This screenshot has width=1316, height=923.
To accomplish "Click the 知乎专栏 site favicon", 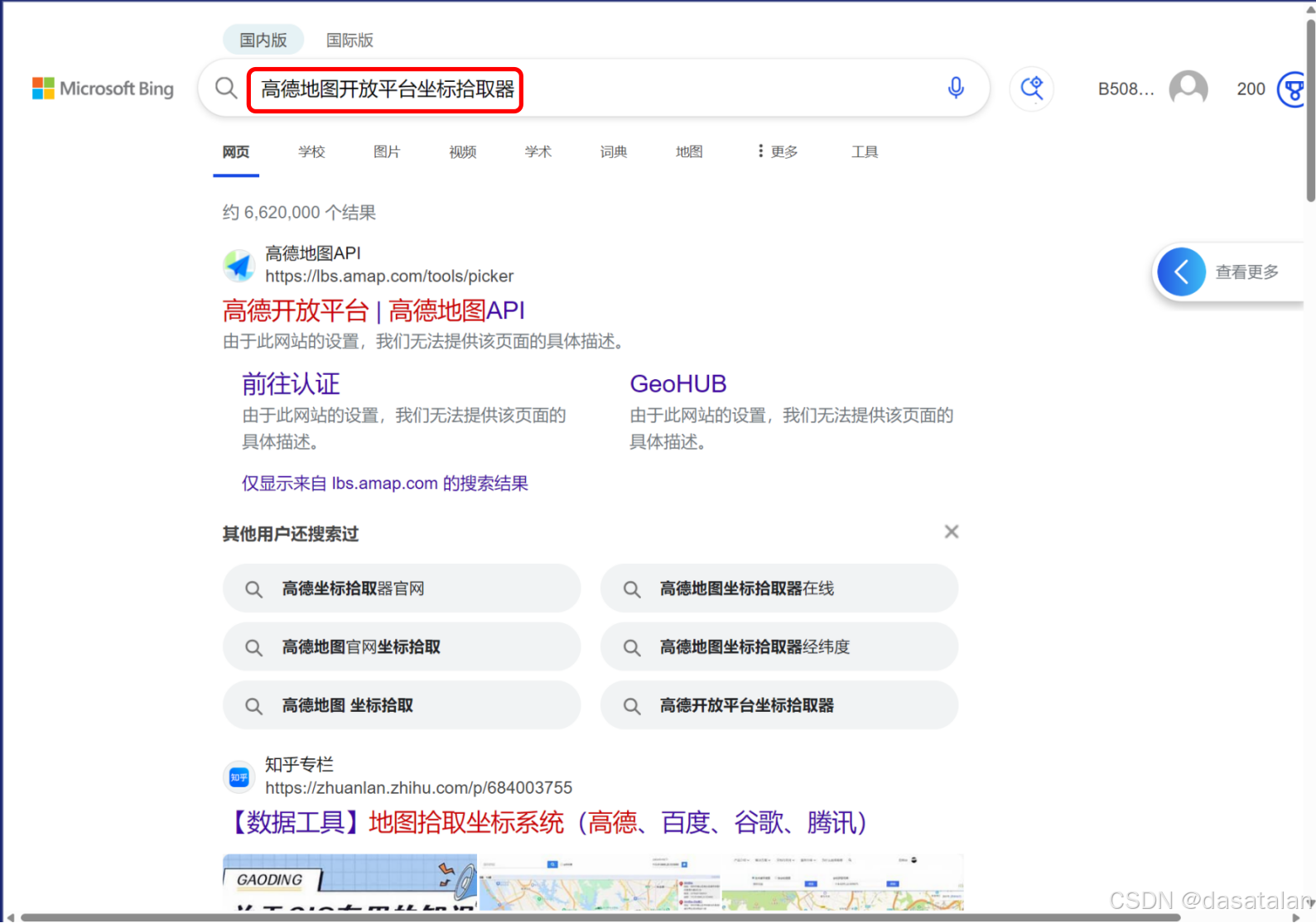I will click(x=239, y=776).
